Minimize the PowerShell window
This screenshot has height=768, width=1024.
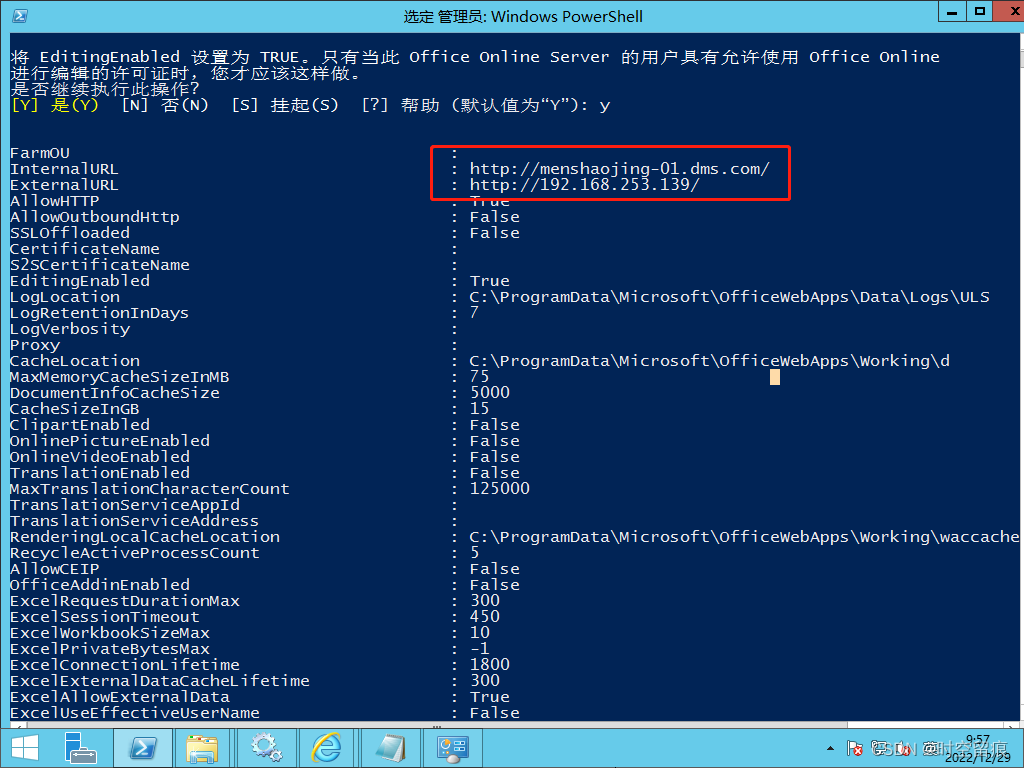coord(950,12)
